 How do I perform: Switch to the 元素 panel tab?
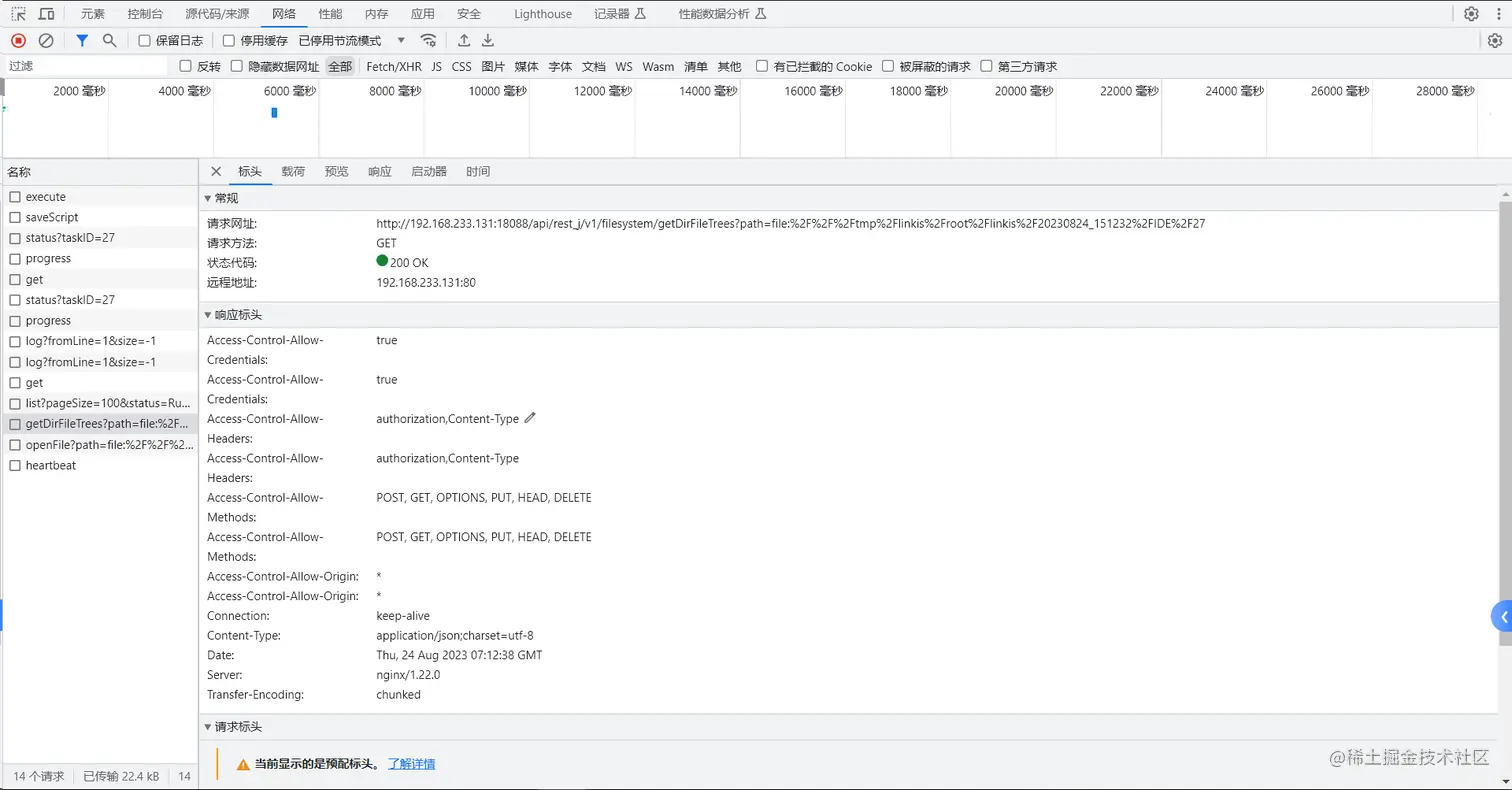(93, 14)
